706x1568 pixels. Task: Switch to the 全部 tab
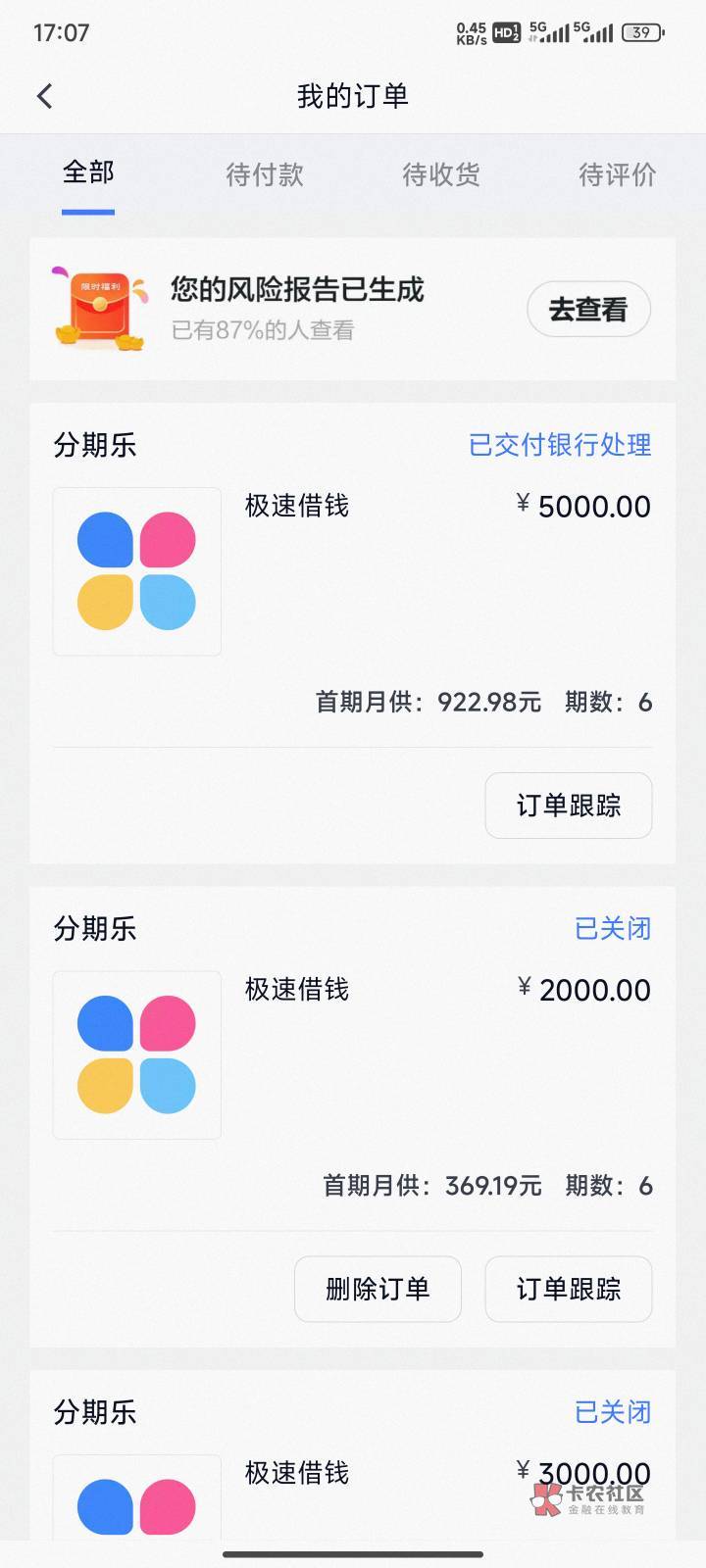click(x=88, y=173)
